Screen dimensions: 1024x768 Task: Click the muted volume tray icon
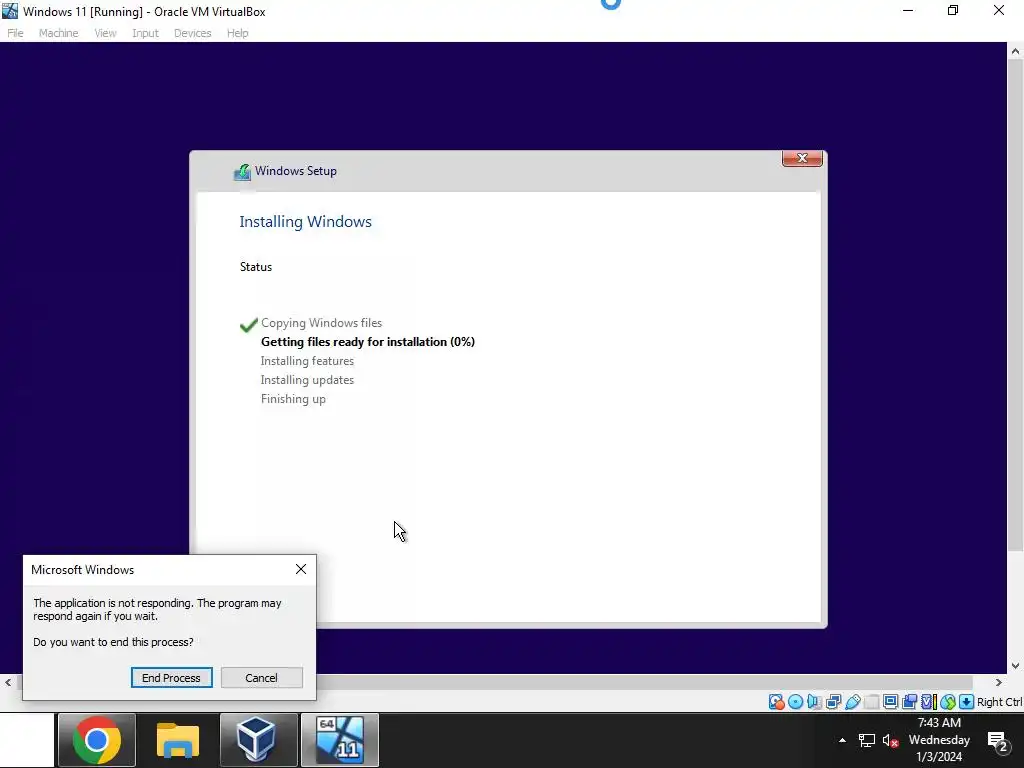890,741
